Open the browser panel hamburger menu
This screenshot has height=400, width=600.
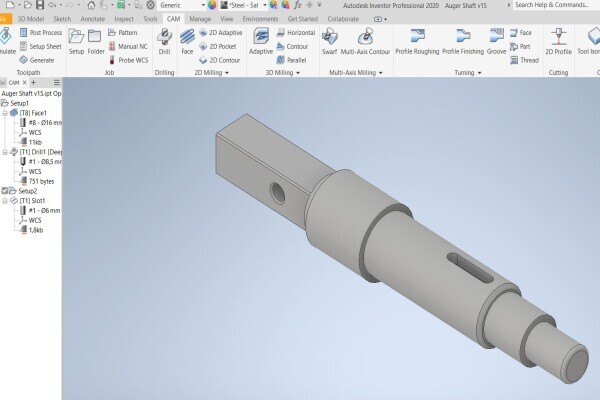(x=57, y=82)
